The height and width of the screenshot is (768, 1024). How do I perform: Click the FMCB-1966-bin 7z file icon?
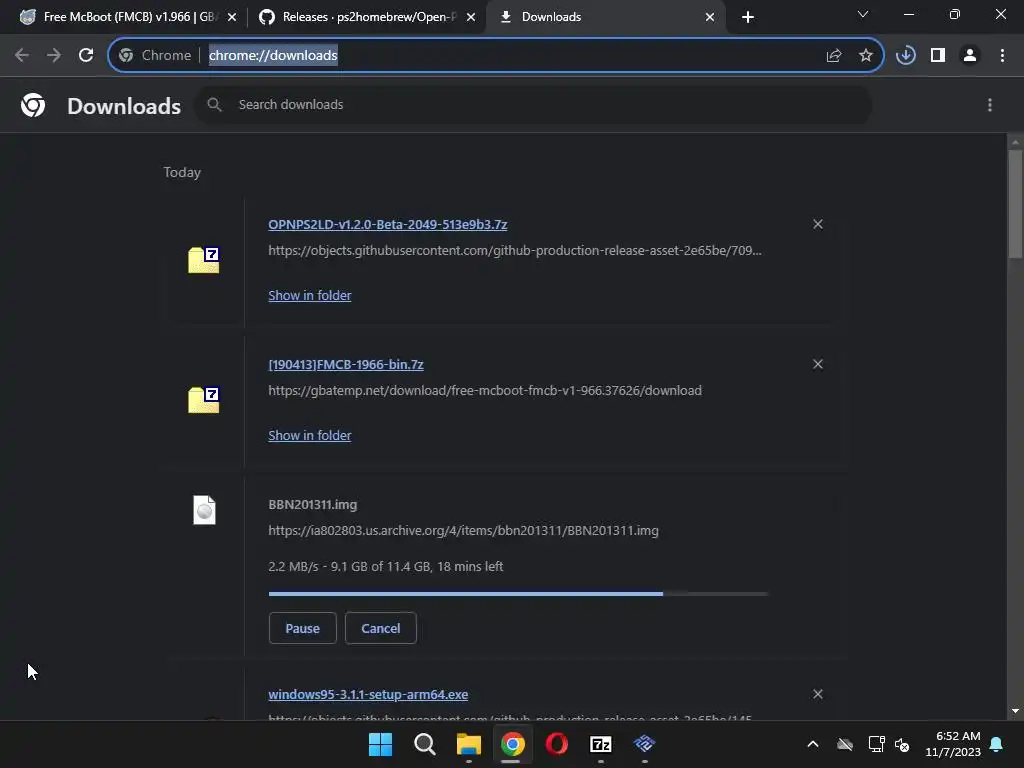point(204,399)
